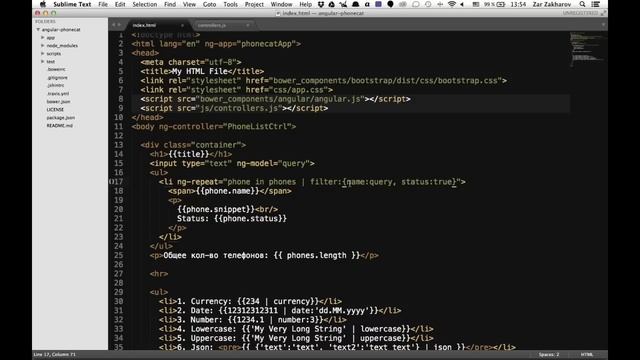Viewport: 640px width, 360px height.
Task: Click the Messages speech bubble menu bar icon
Action: tap(416, 4)
